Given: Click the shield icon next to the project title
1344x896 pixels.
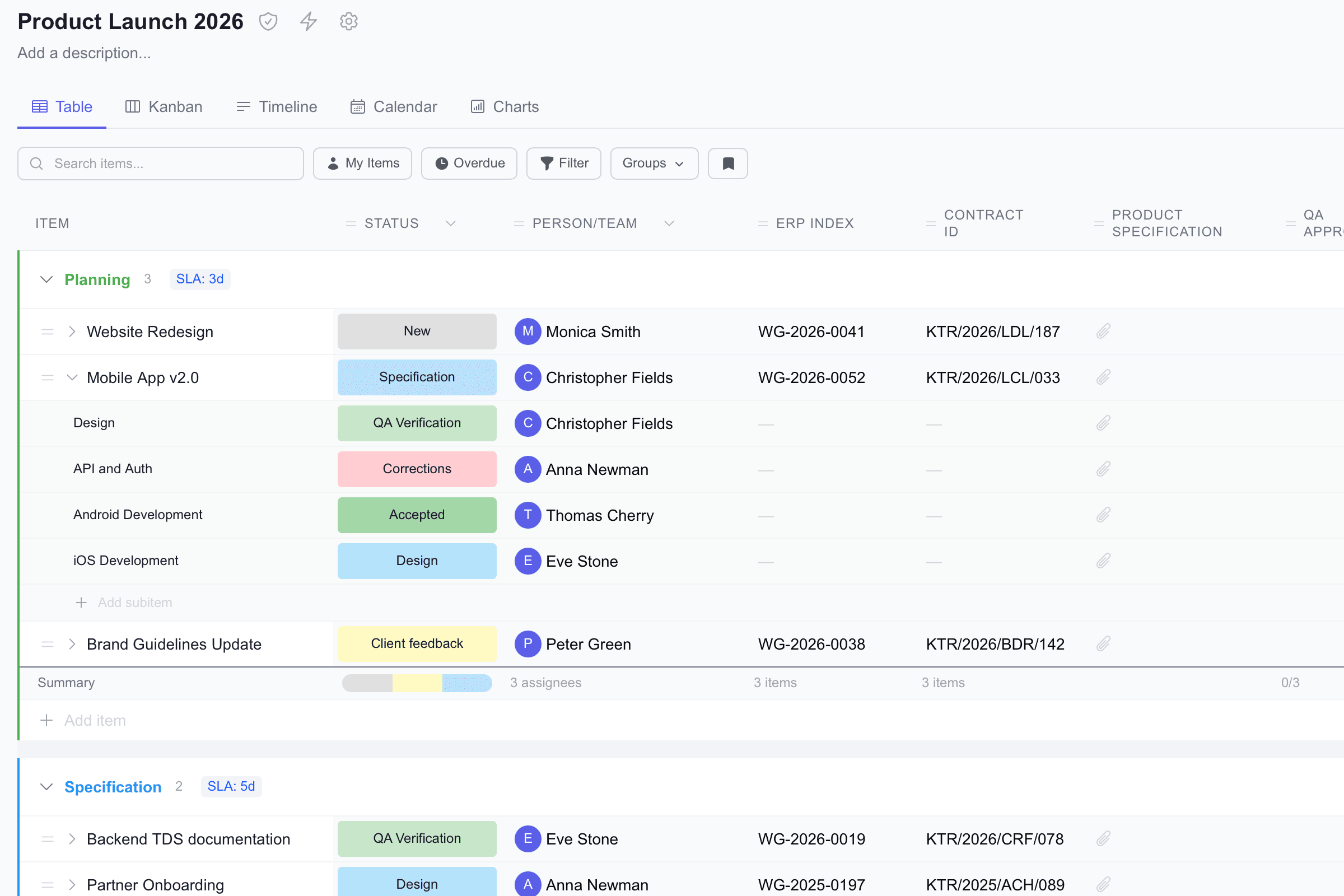Looking at the screenshot, I should pyautogui.click(x=268, y=22).
